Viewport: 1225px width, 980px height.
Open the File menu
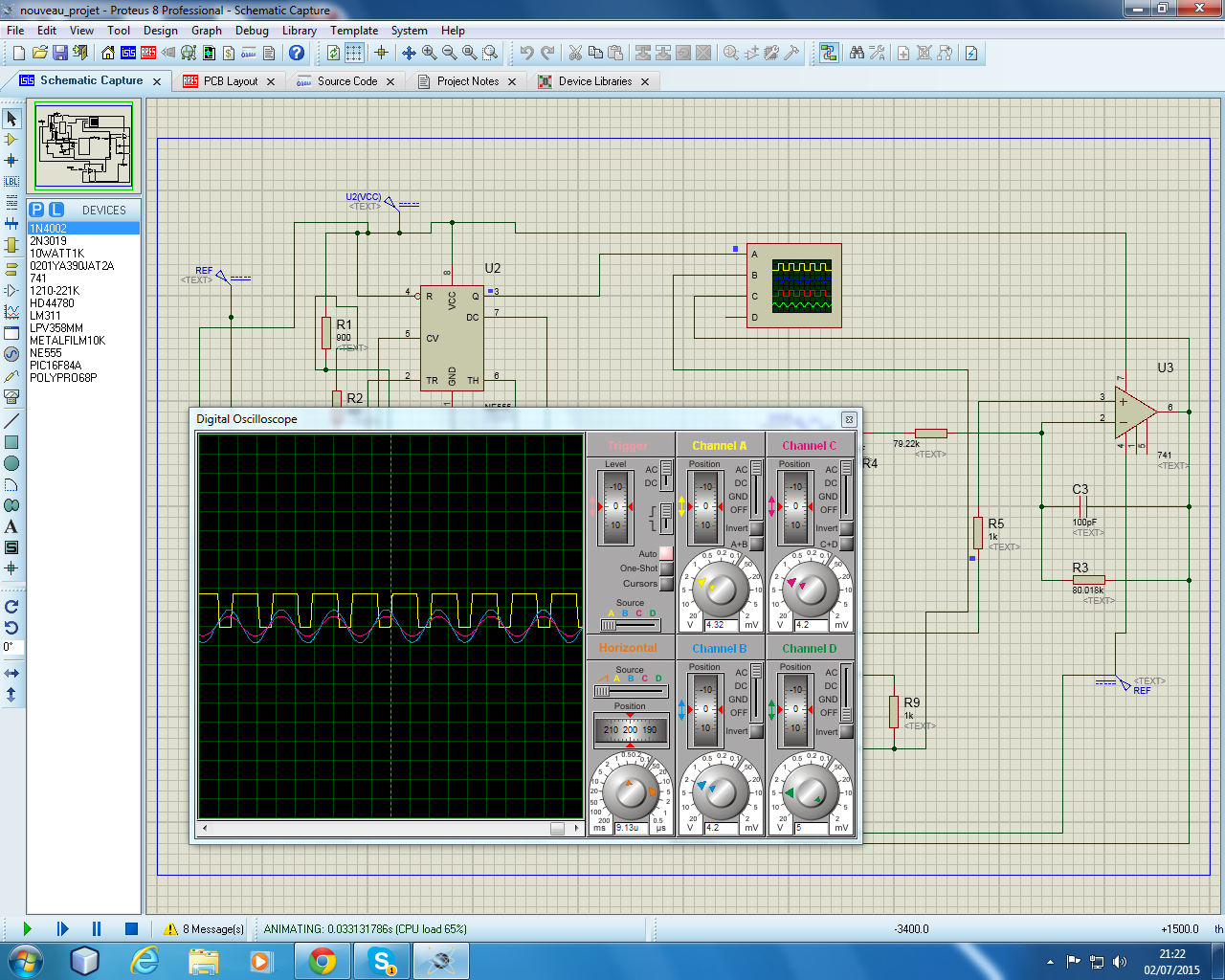click(15, 30)
